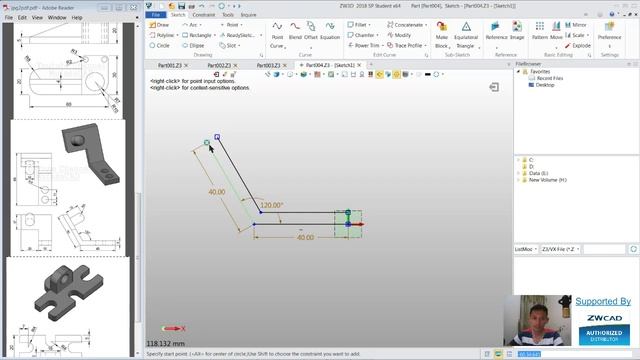Expand the C: drive node

coord(518,160)
